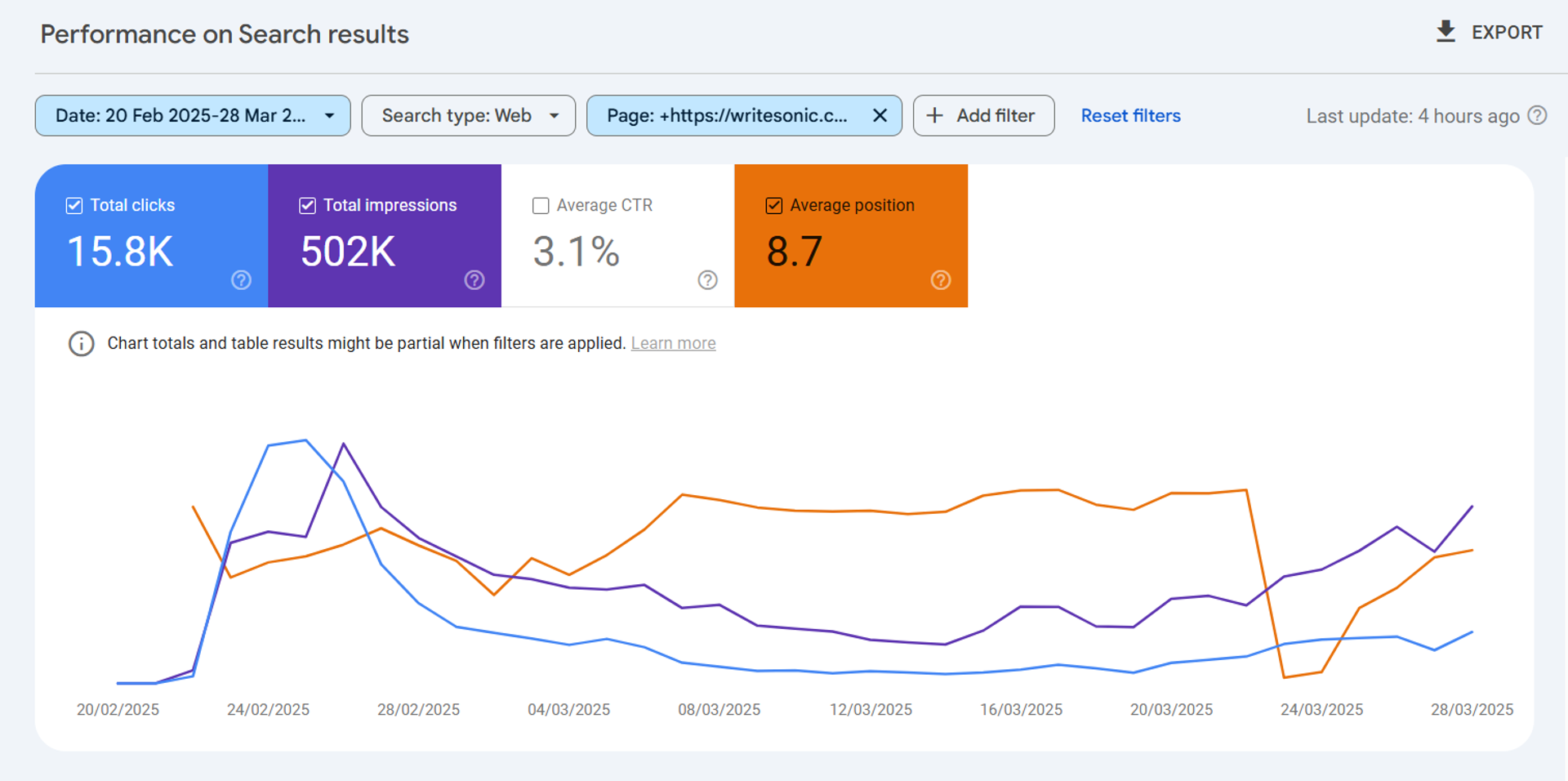The image size is (1568, 781).
Task: Click the EXPORT text button
Action: (1507, 33)
